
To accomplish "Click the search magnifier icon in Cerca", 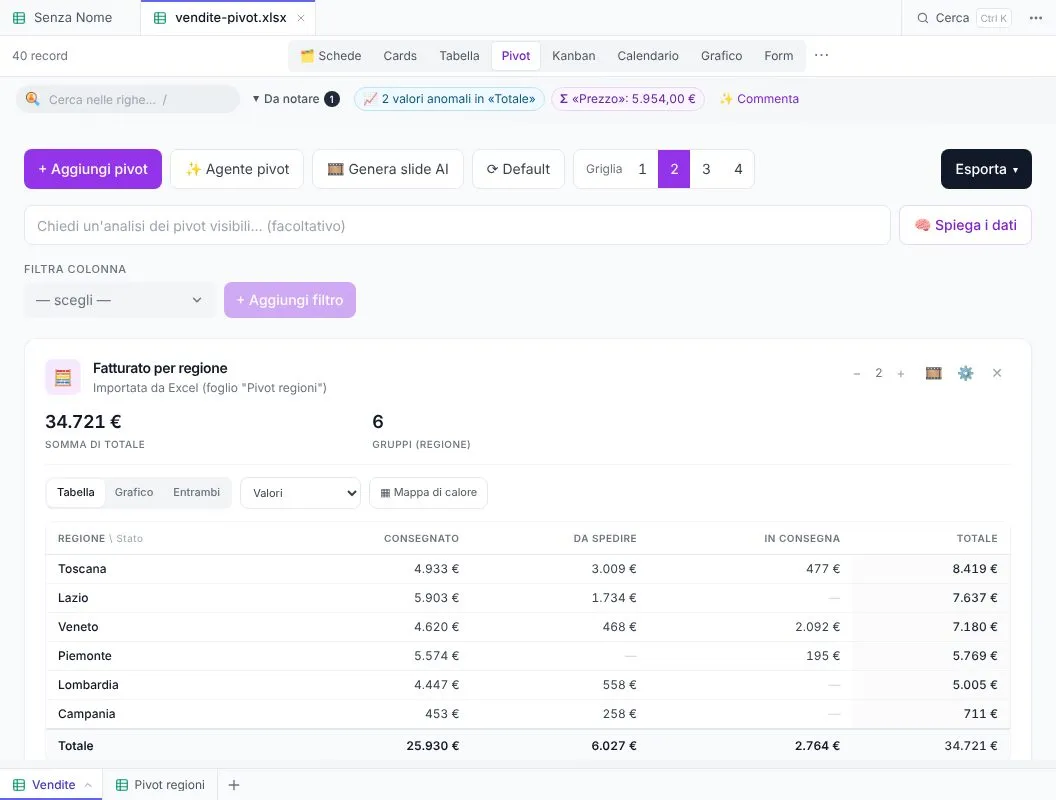I will point(923,18).
